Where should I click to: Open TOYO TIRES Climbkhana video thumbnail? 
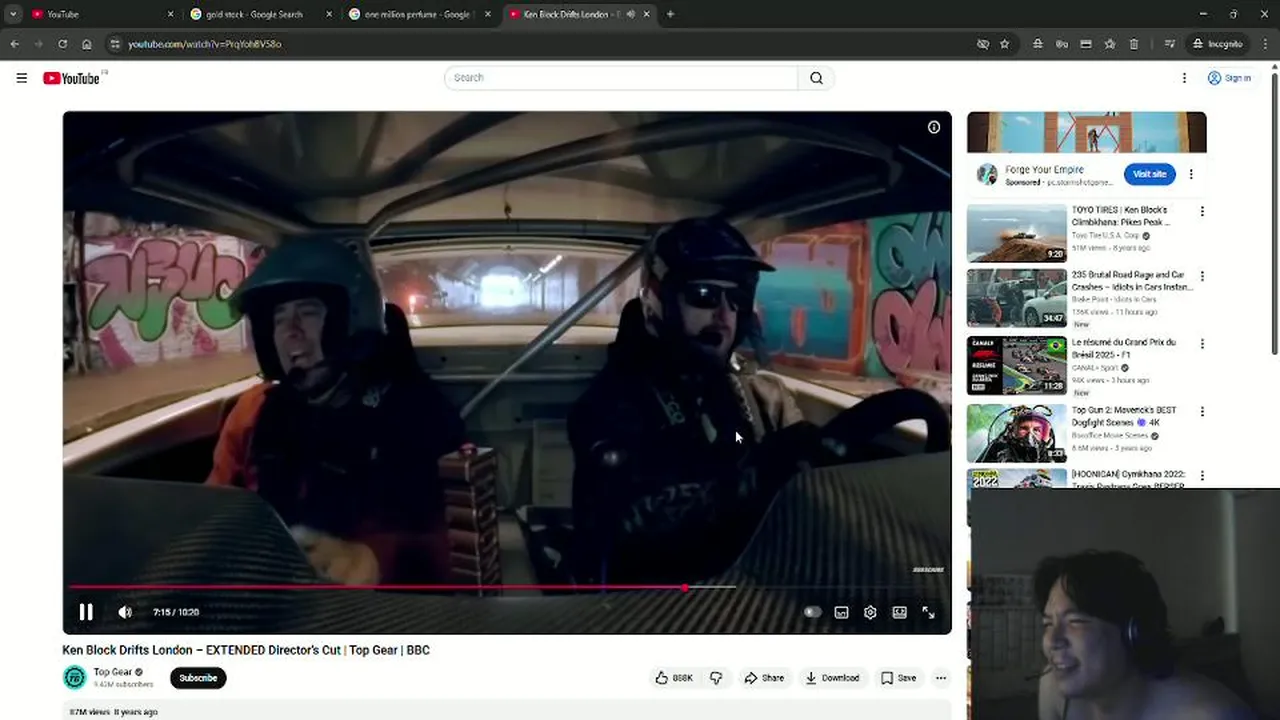pos(1016,233)
